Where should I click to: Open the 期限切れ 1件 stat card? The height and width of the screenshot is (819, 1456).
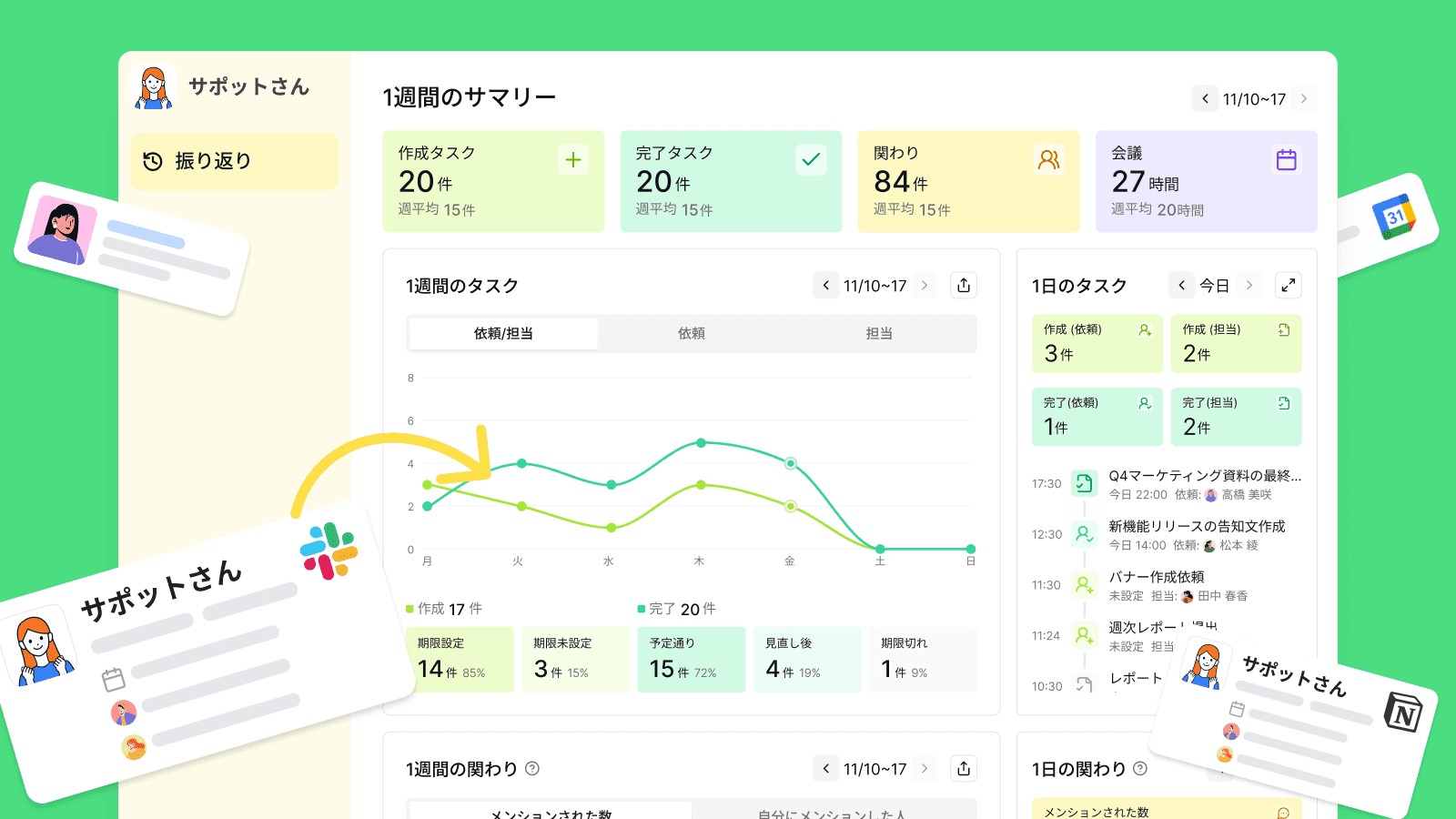[x=923, y=660]
